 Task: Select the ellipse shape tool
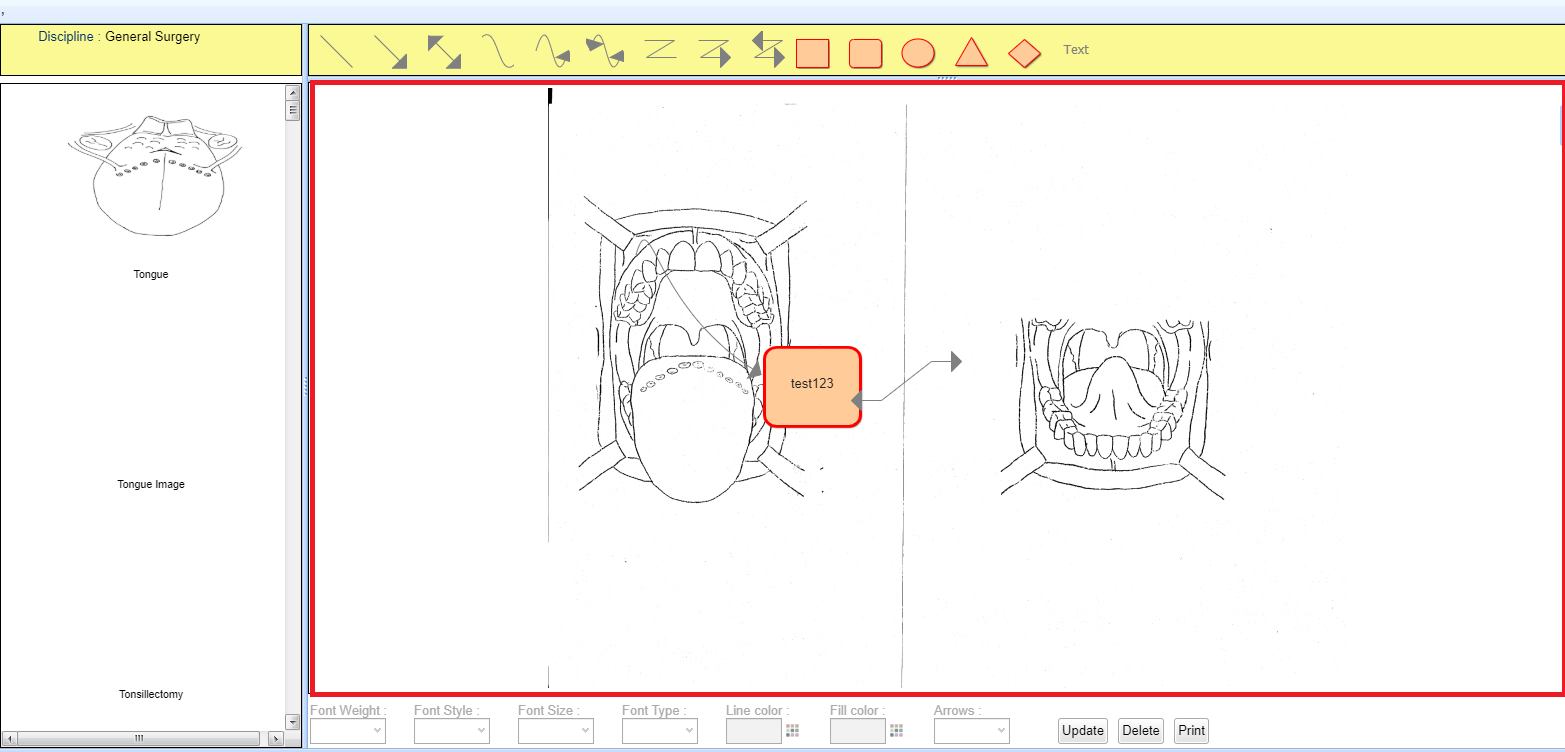point(918,53)
